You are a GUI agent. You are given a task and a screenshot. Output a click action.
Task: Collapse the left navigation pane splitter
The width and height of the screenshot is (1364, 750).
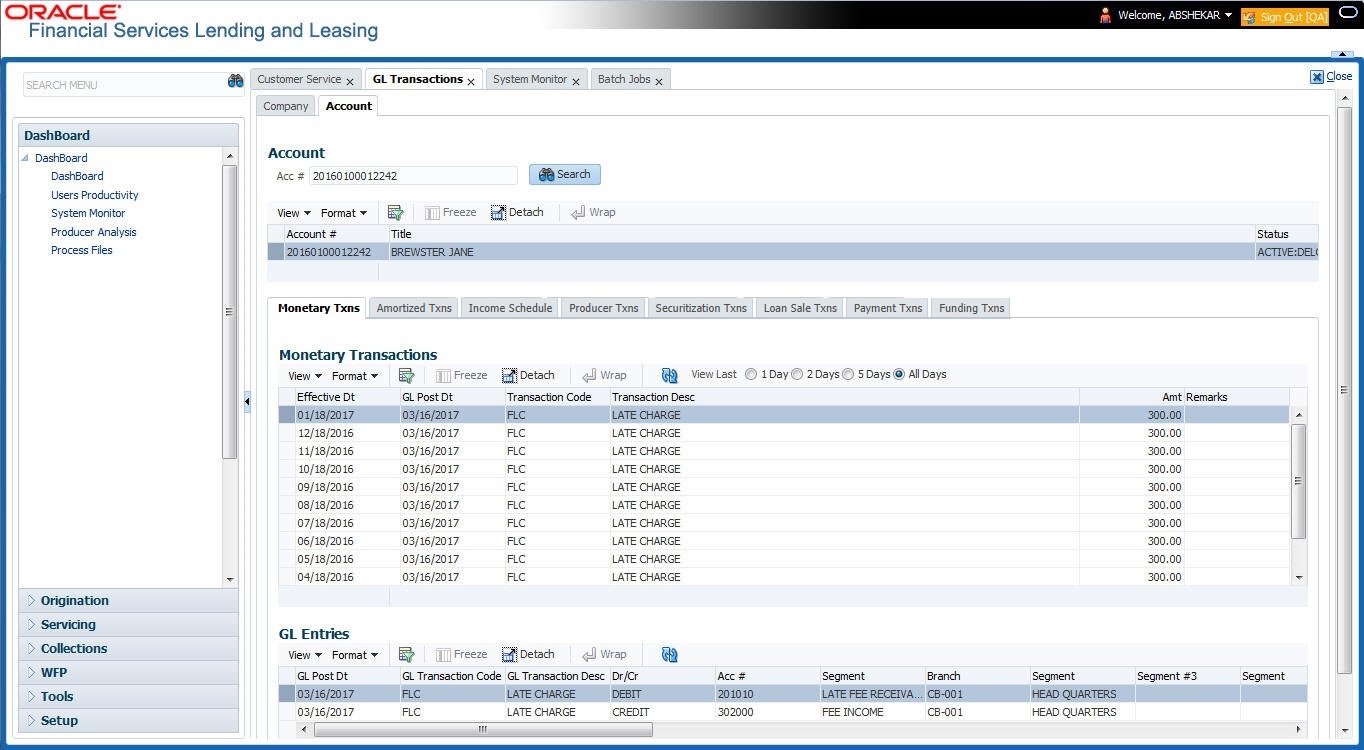point(247,401)
